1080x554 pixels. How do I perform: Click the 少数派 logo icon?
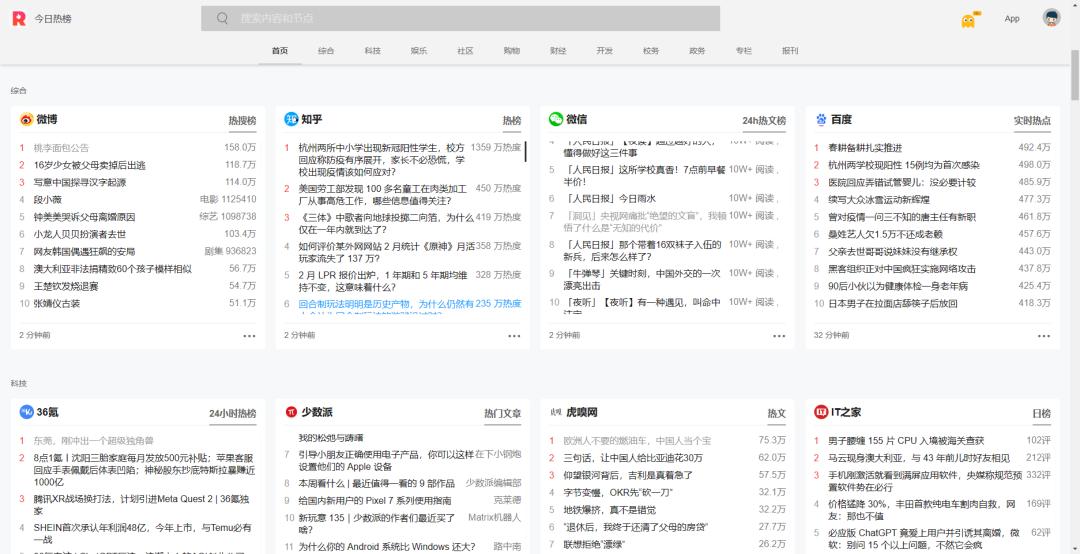[x=291, y=412]
